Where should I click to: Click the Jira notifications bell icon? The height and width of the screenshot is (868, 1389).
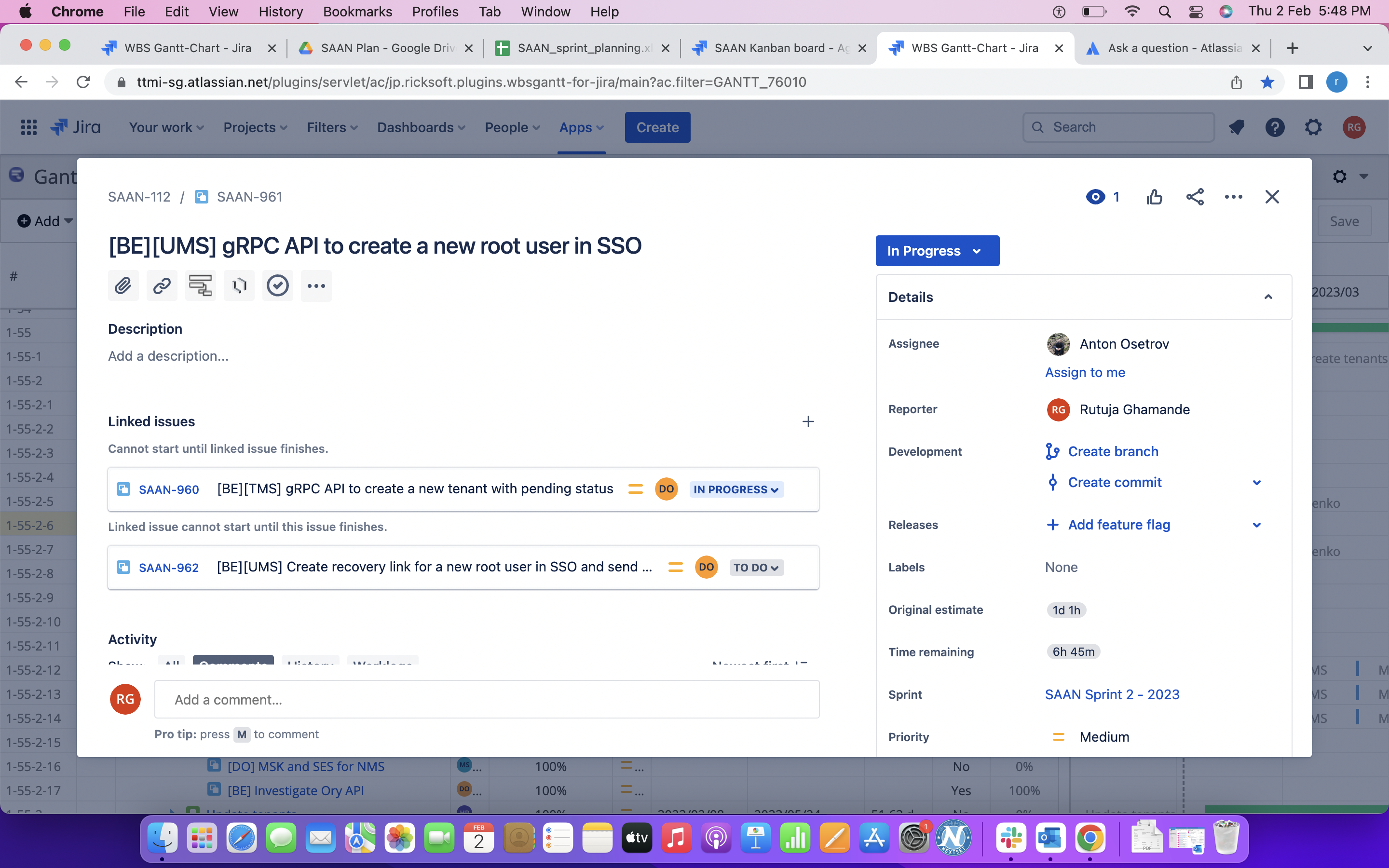[x=1236, y=127]
